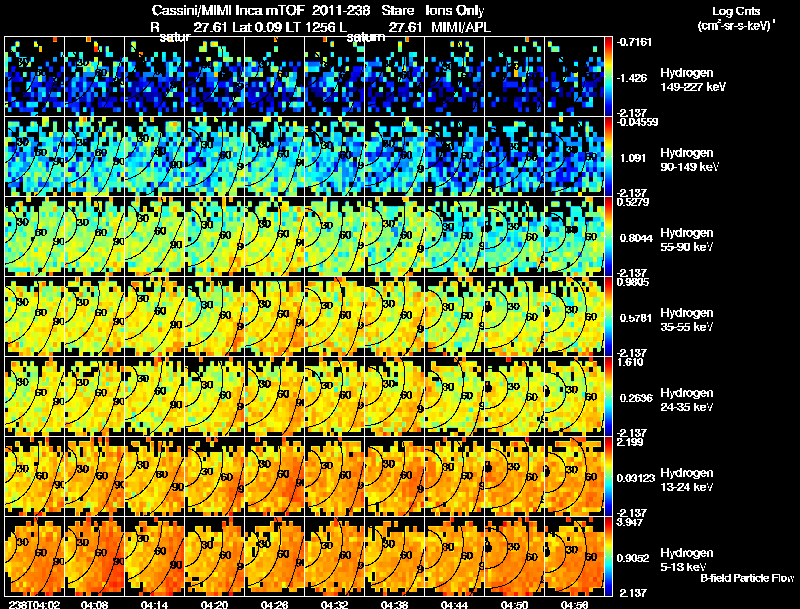
Task: Click the 0.2636 color scale value
Action: 636,398
